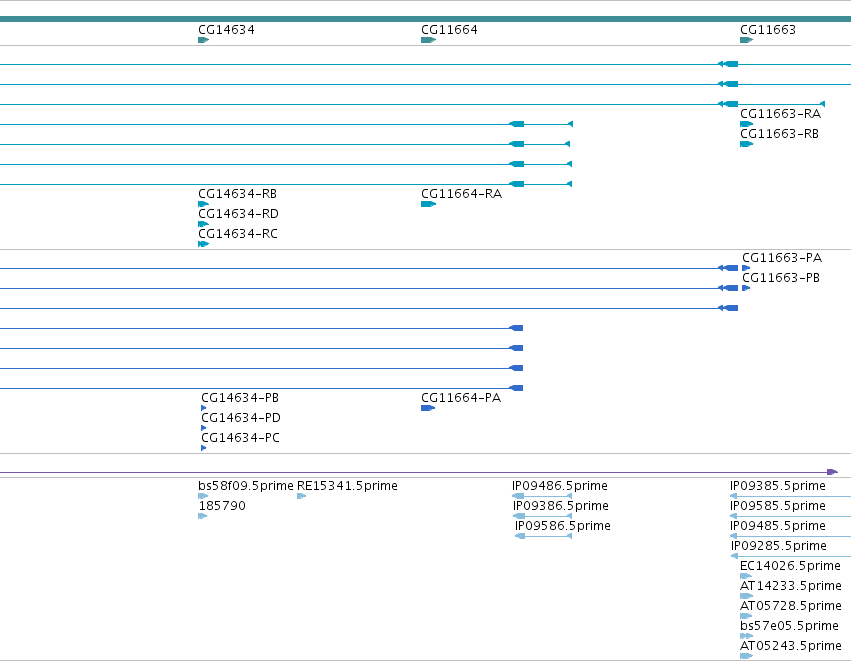Screen dimensions: 851x661
Task: Select EST RE15341.5prime label
Action: pos(347,486)
